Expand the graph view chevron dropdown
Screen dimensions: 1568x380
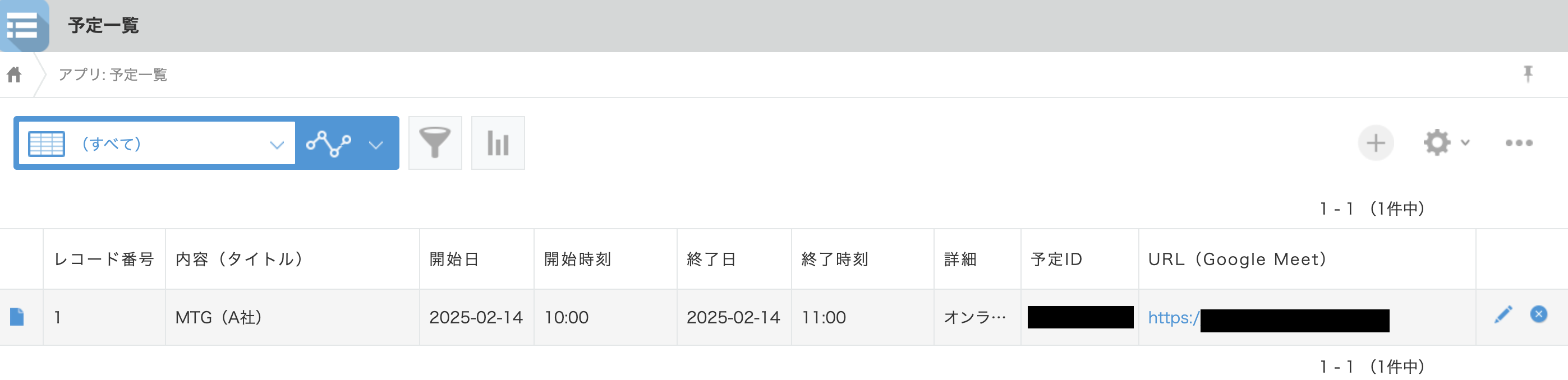[x=376, y=144]
